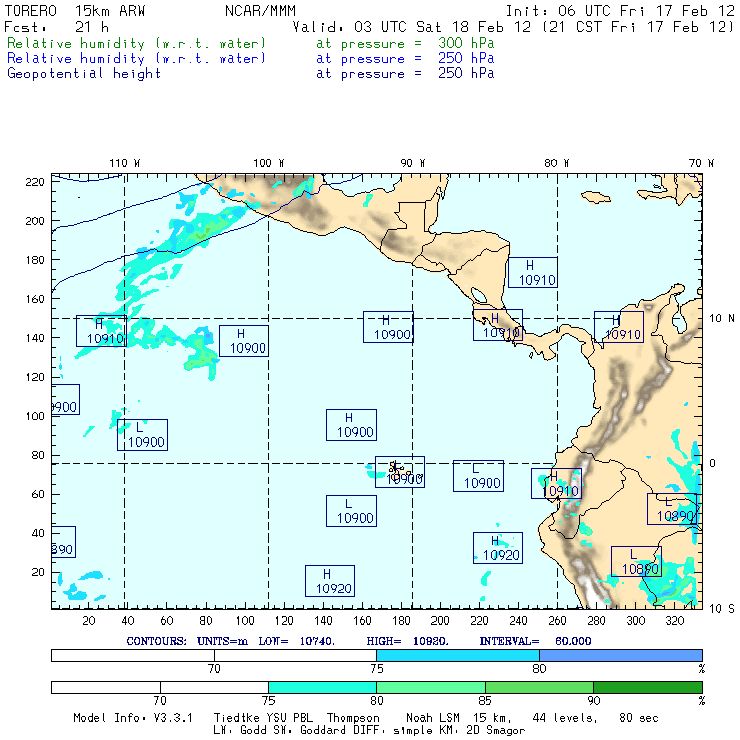Click 'Thompson' in the model info line
Screen dimensions: 740x740
point(353,718)
